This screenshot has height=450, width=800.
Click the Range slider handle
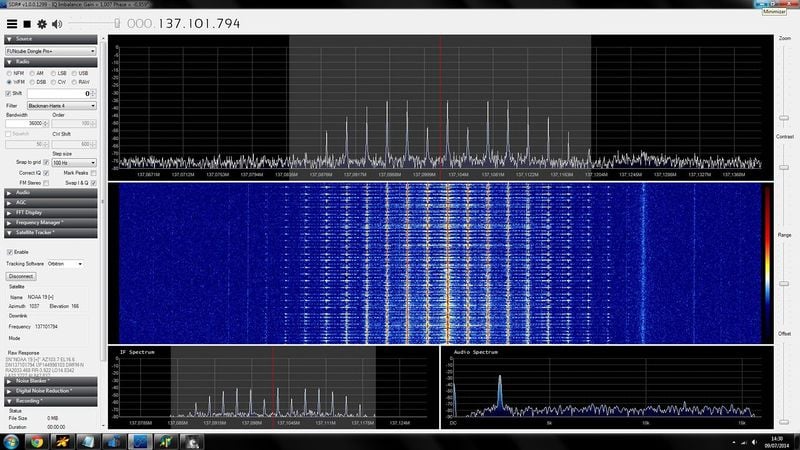coord(784,284)
